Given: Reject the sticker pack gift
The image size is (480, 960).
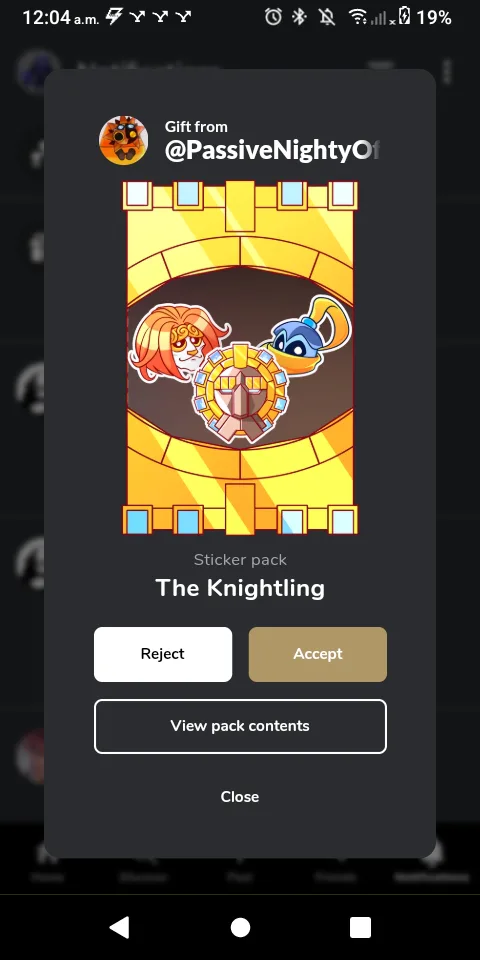Looking at the screenshot, I should pos(163,654).
